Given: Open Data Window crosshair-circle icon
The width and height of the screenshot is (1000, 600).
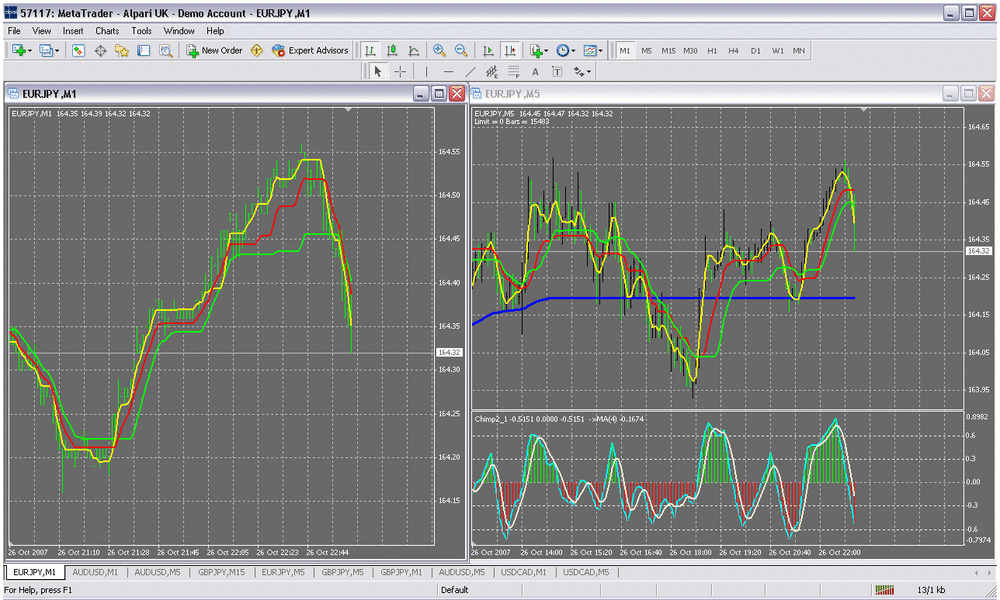Looking at the screenshot, I should (x=100, y=50).
